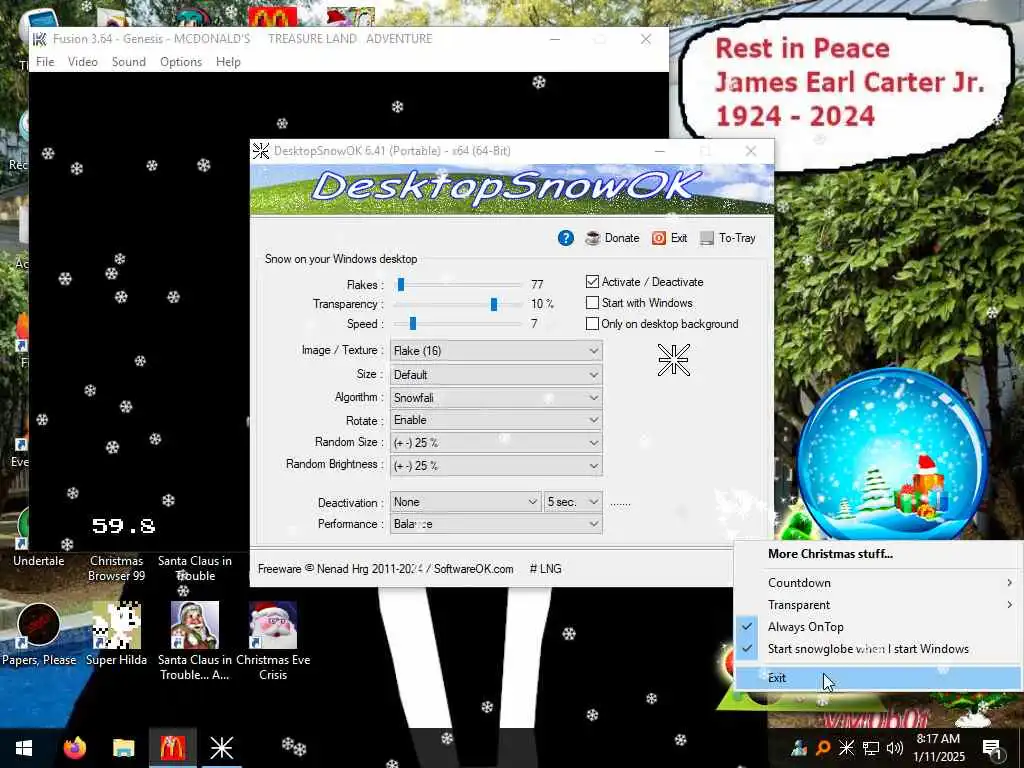1024x768 pixels.
Task: Open the notification center icon
Action: pyautogui.click(x=992, y=748)
